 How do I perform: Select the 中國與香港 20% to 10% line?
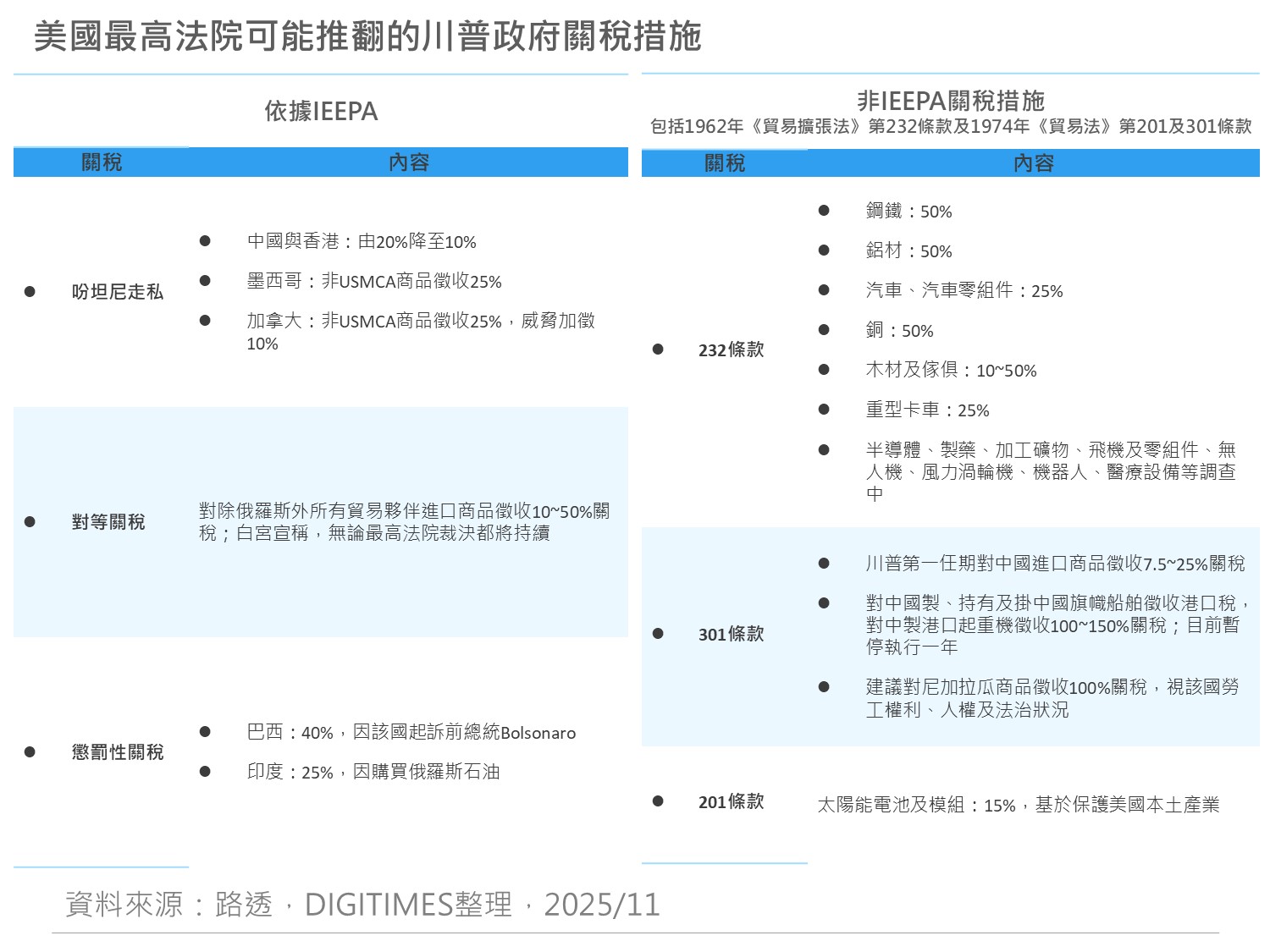coord(362,242)
